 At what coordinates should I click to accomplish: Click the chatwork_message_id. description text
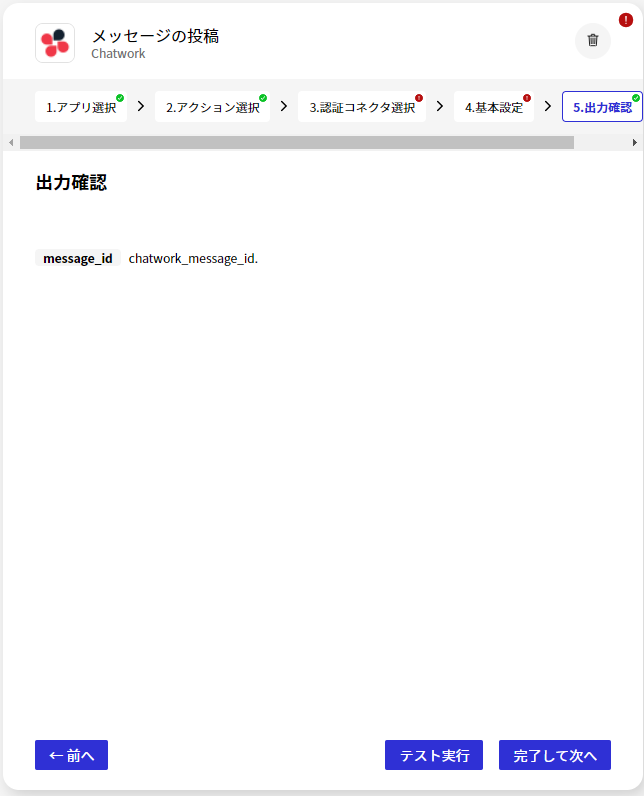(193, 258)
